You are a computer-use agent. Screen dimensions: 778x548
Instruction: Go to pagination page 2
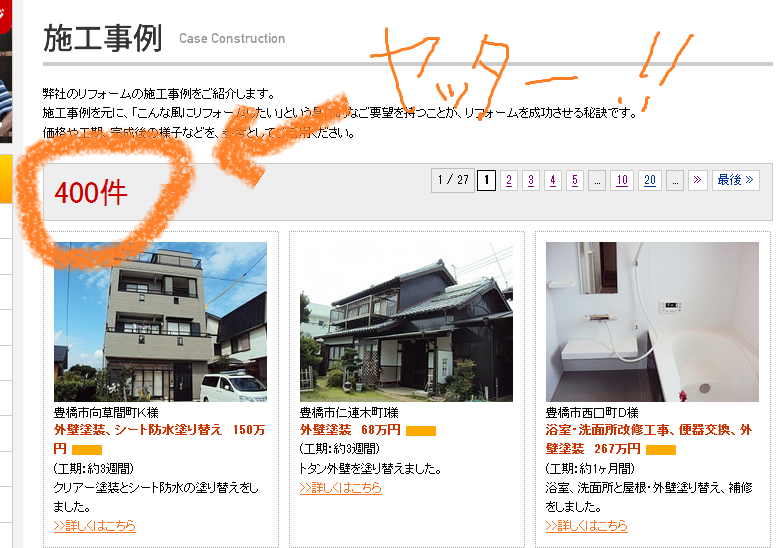[x=509, y=180]
